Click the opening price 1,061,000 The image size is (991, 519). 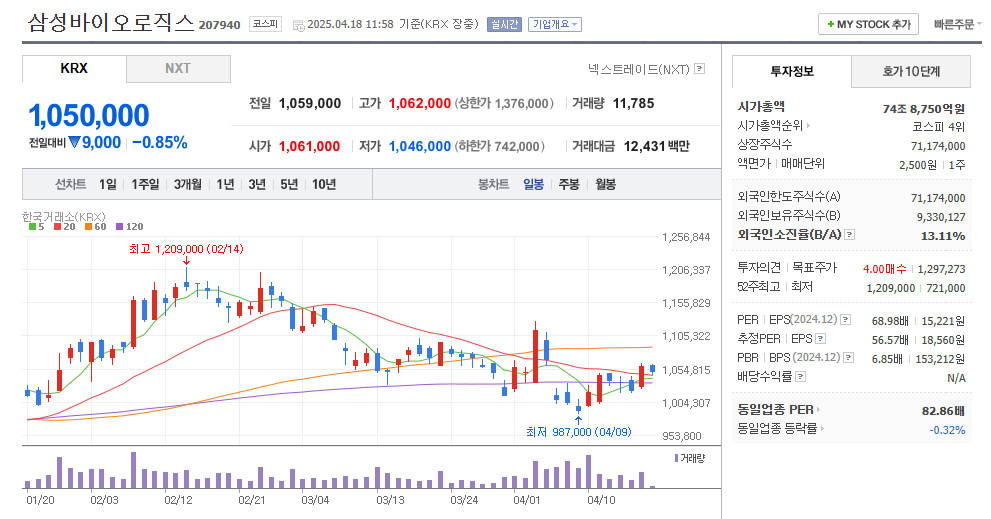tap(309, 146)
